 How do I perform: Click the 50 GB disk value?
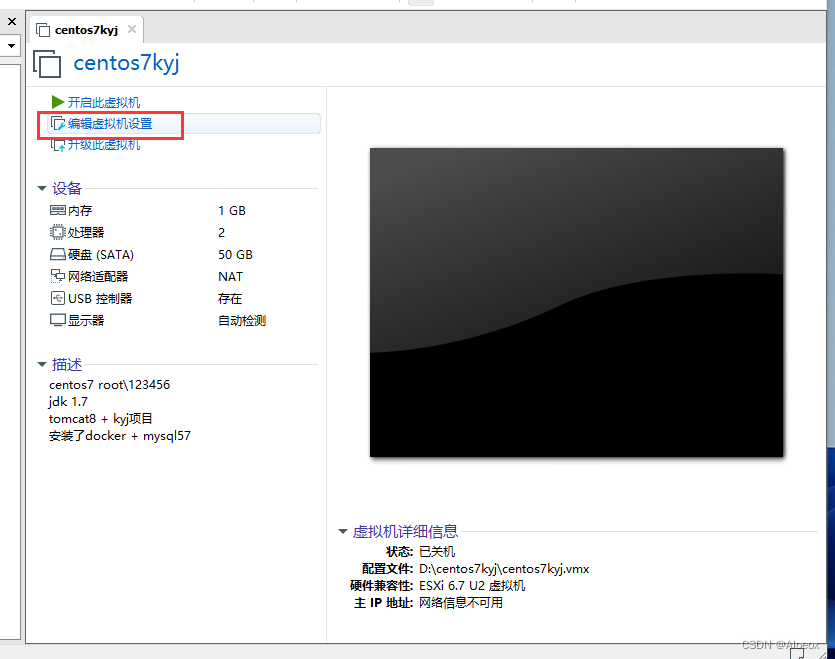point(235,255)
